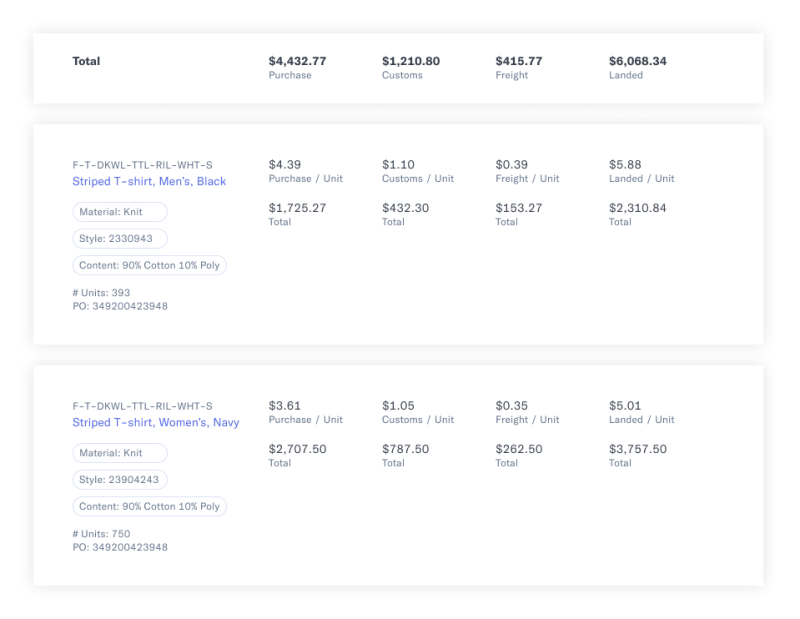This screenshot has height=619, width=800.
Task: Open the Striped T-shirt, Men's, Black link
Action: (x=149, y=181)
